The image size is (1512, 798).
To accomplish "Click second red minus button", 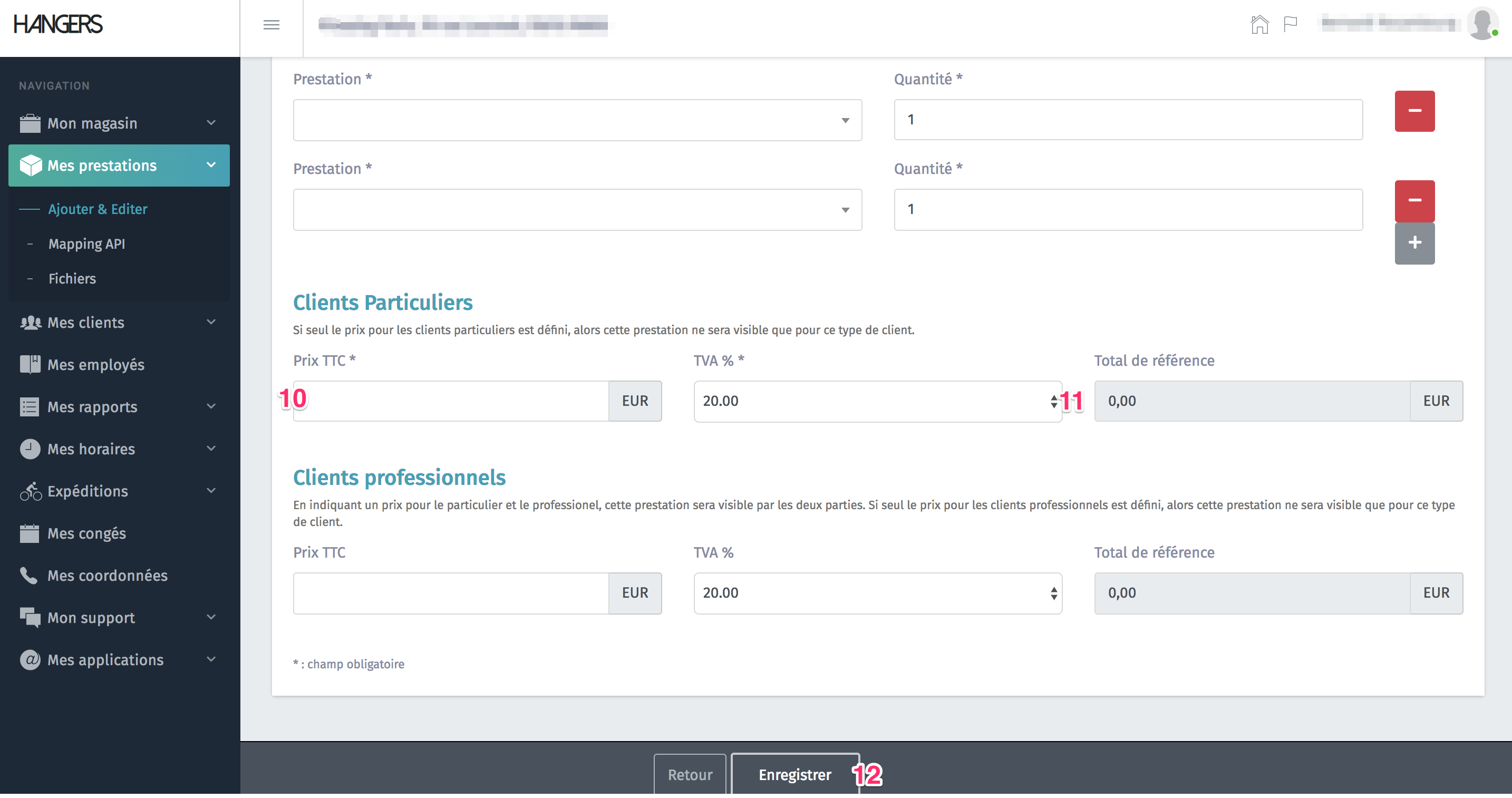I will pos(1414,201).
